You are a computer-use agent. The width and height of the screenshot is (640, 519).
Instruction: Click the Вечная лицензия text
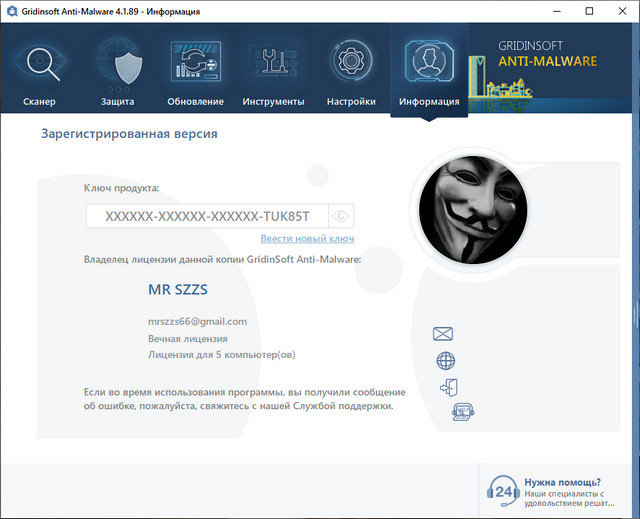tap(188, 339)
